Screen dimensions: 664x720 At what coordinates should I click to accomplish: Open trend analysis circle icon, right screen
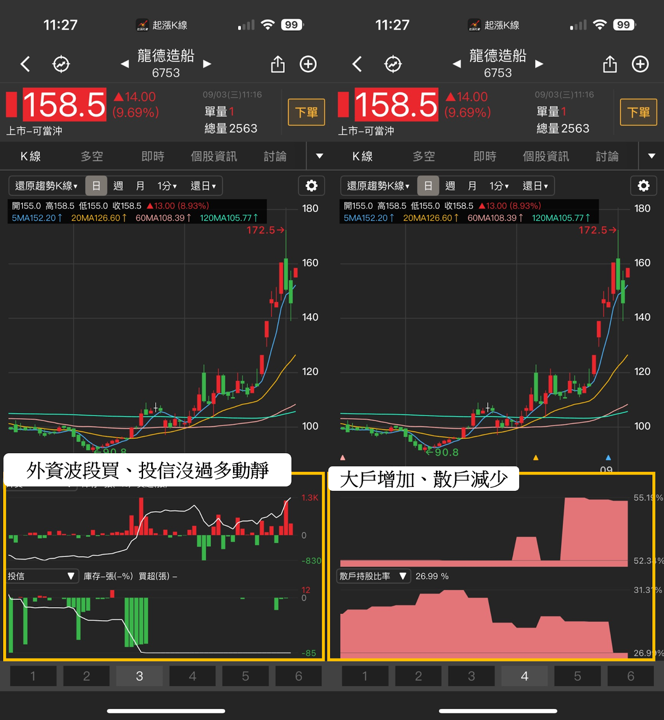393,64
